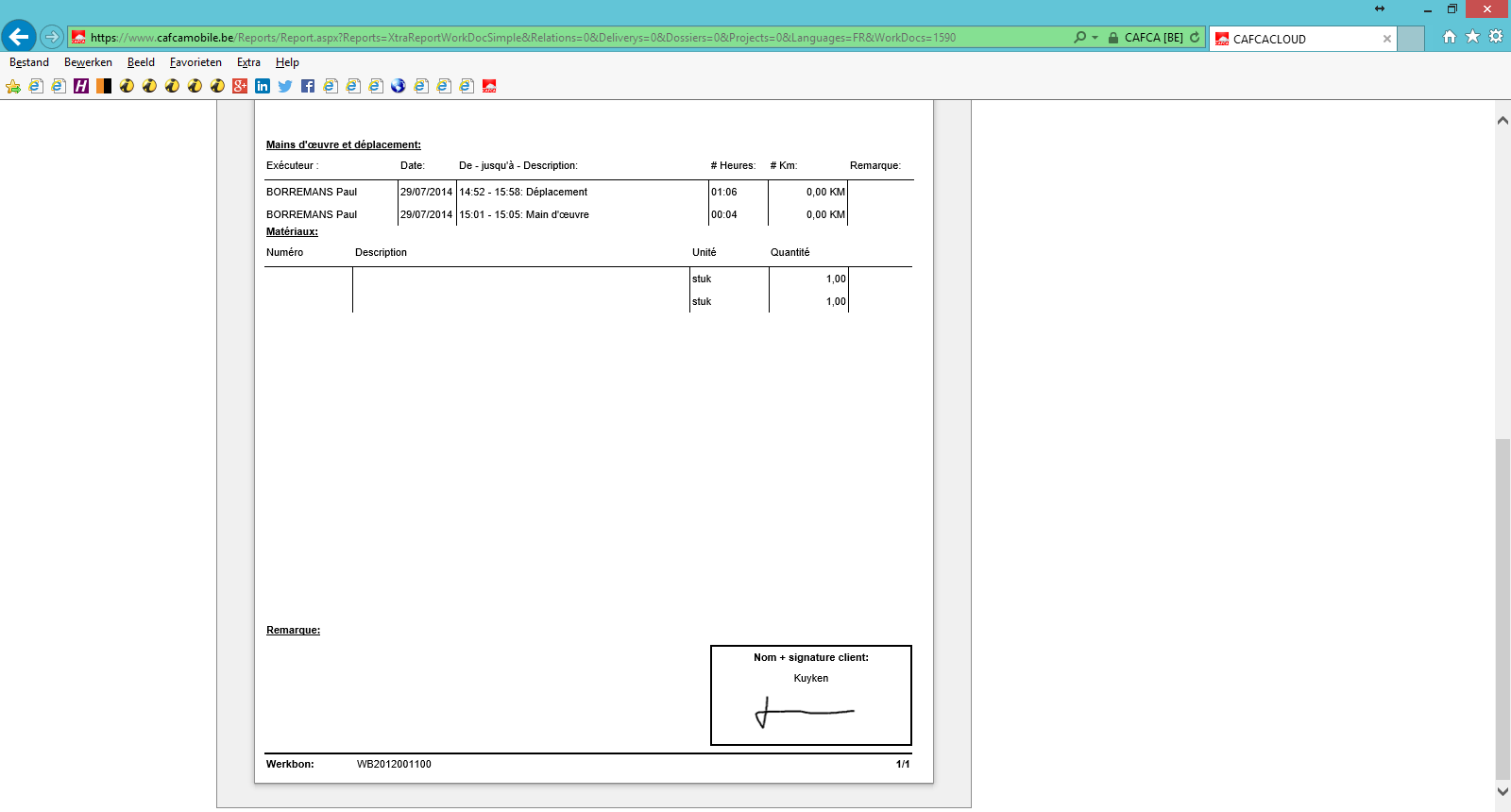Click '15:01 - 15:05: Main d'œuvre' cell

[x=524, y=214]
